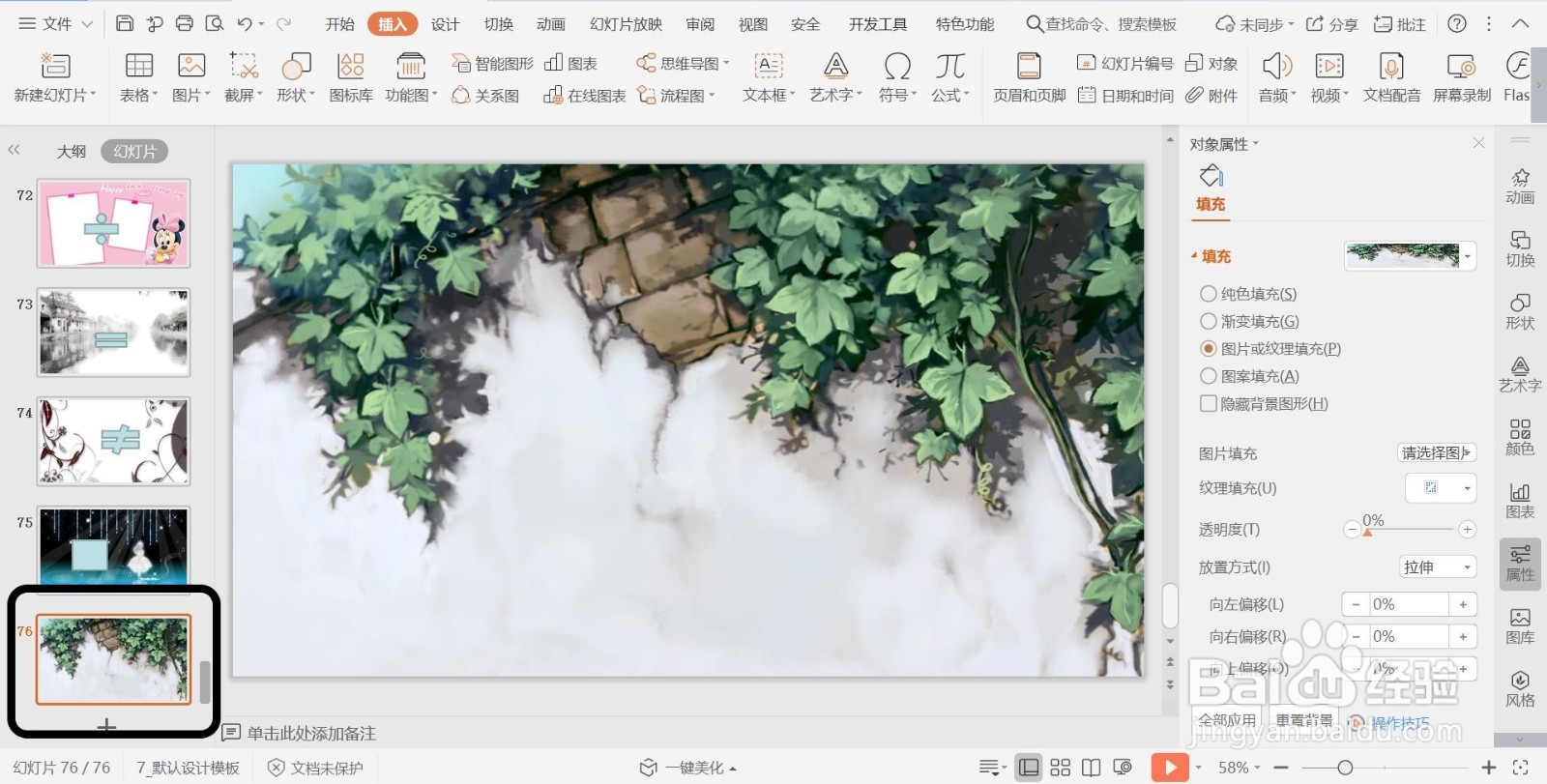Select Solid Fill 纯色填充 radio button
Viewport: 1547px width, 784px height.
(1208, 293)
